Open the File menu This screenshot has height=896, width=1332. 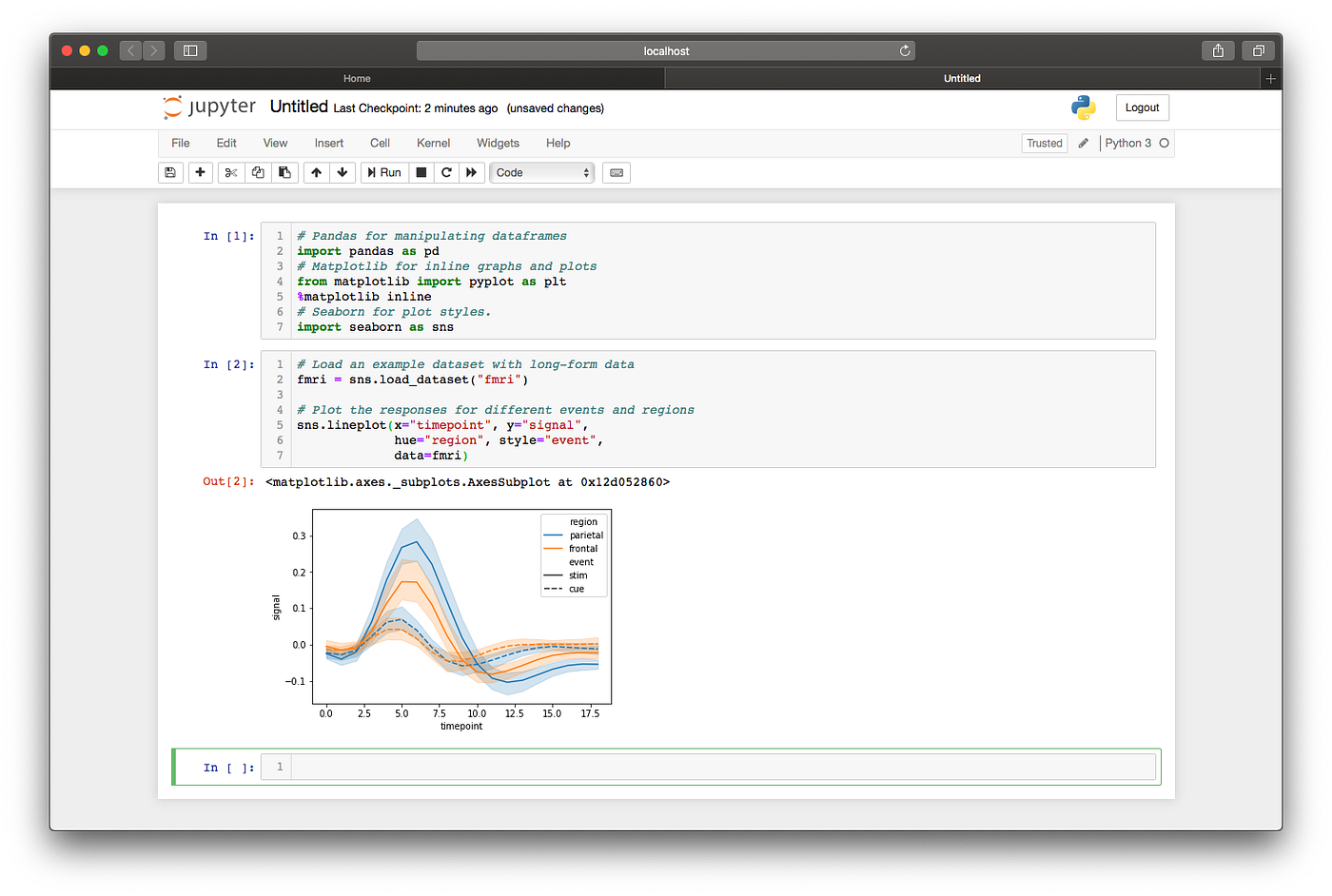pyautogui.click(x=180, y=143)
